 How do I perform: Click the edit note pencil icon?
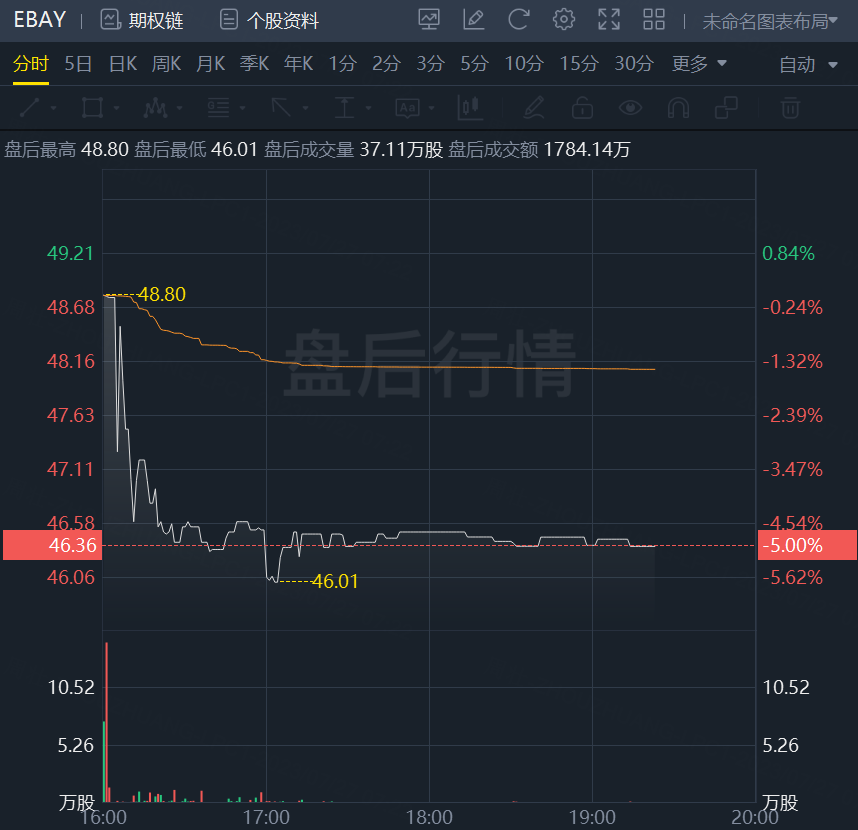coord(473,19)
